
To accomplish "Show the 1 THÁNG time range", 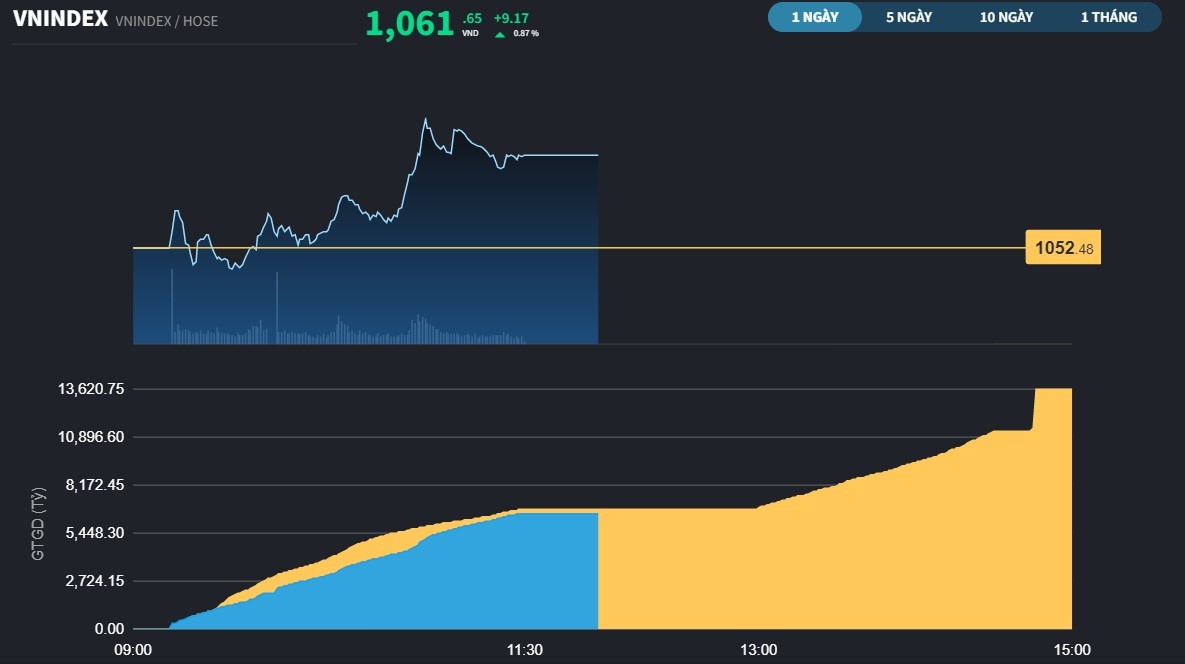I will 1108,17.
